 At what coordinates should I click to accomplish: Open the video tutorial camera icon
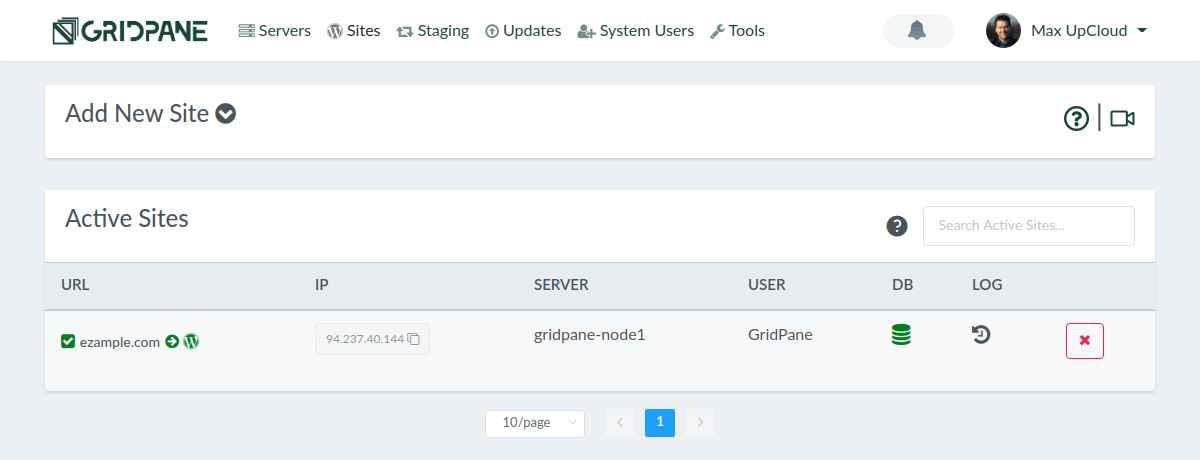click(x=1122, y=119)
